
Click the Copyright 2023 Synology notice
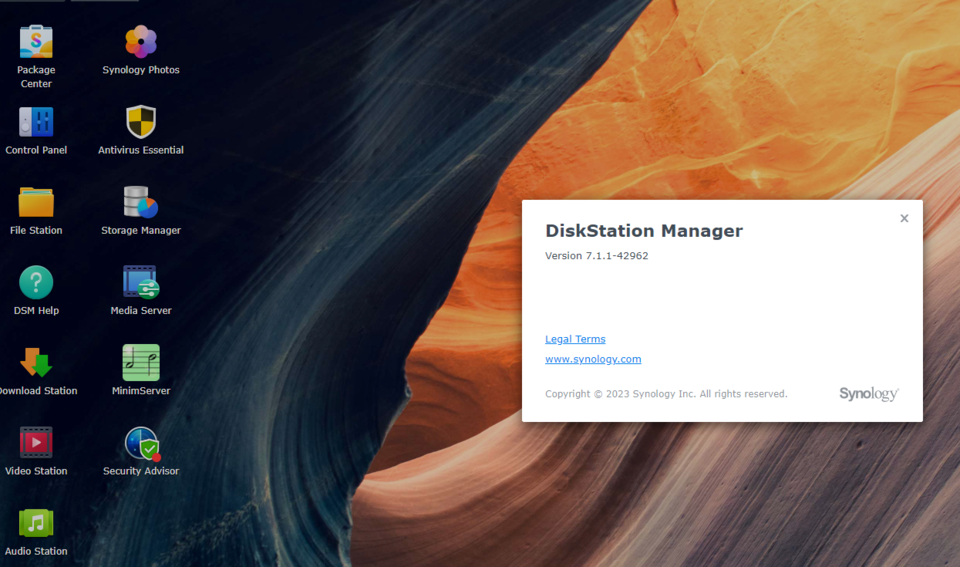(666, 394)
